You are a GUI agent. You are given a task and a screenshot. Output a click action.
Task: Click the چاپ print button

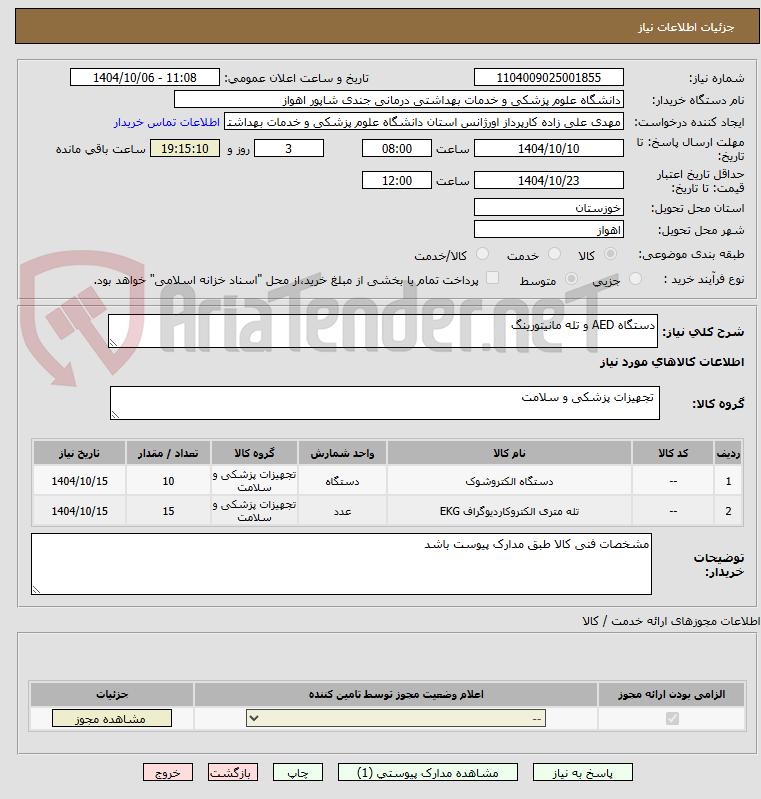[298, 773]
